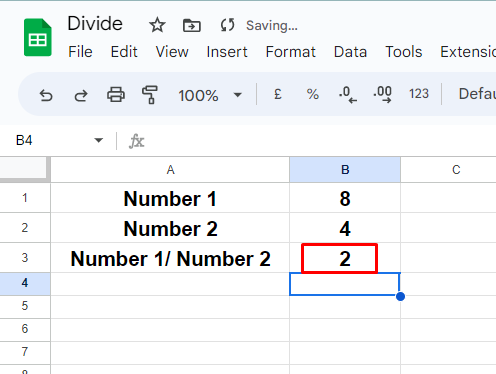Format as percent
Viewport: 496px width, 374px height.
(313, 94)
